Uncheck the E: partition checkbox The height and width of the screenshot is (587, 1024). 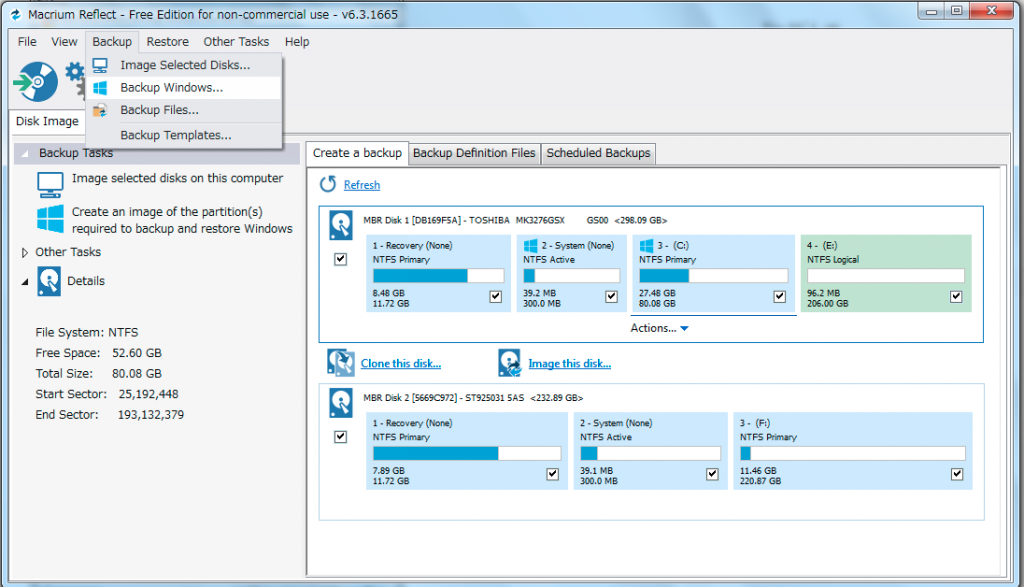[956, 296]
